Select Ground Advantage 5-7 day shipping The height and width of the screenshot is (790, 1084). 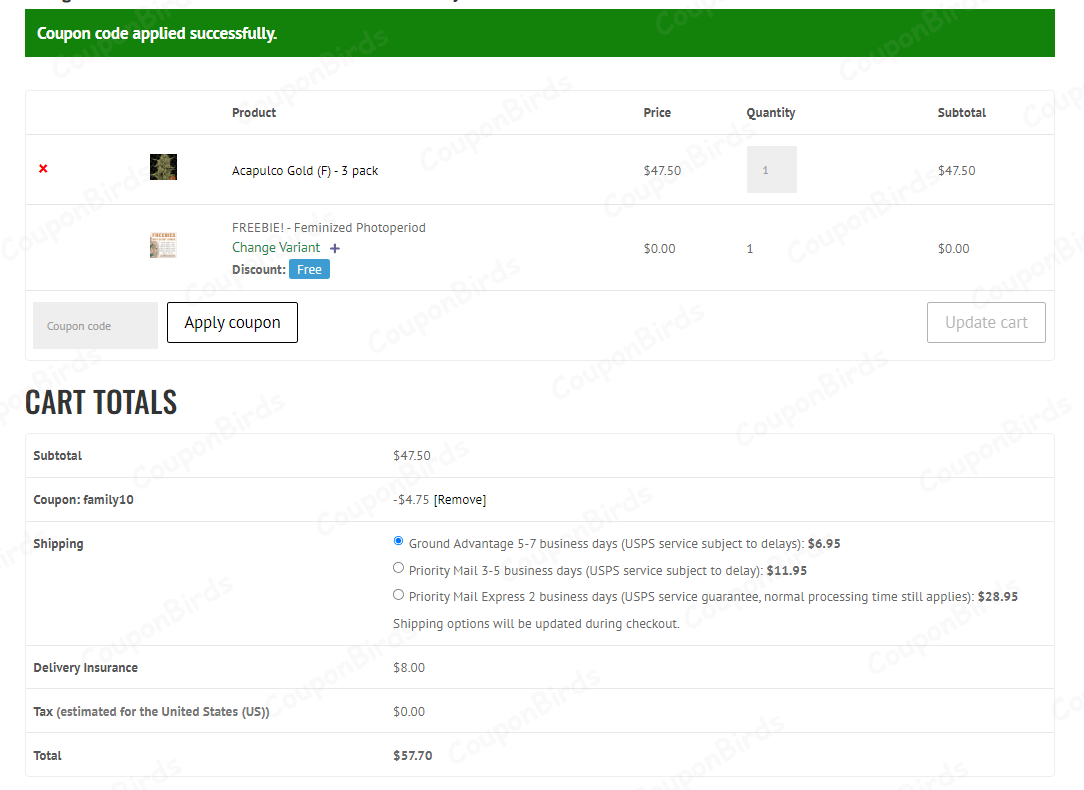(398, 540)
